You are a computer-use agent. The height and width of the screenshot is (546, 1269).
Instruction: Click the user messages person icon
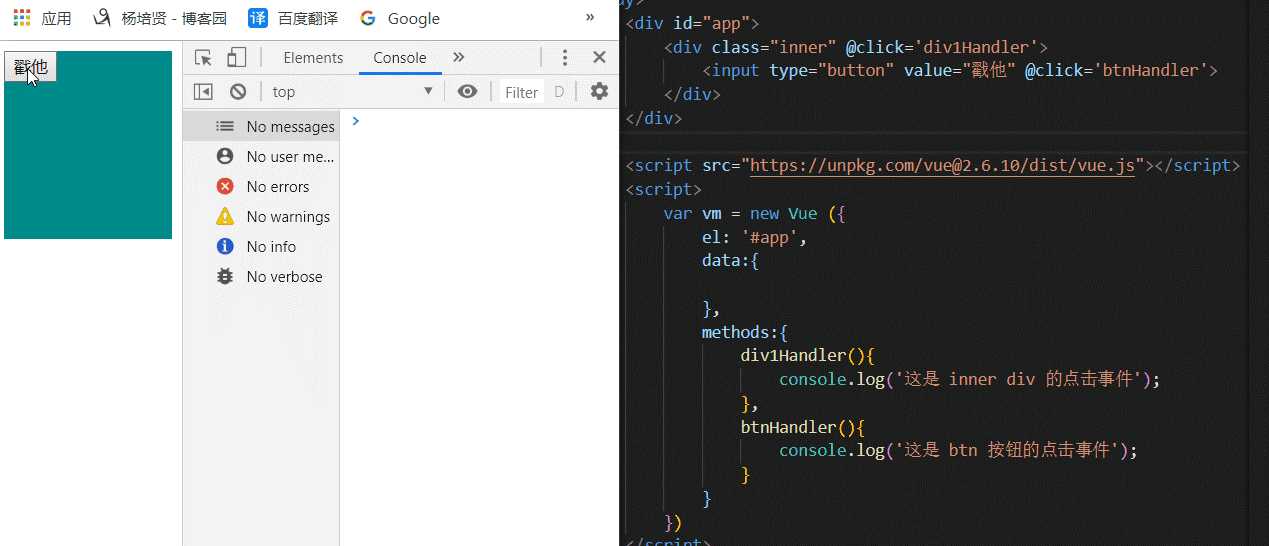225,156
